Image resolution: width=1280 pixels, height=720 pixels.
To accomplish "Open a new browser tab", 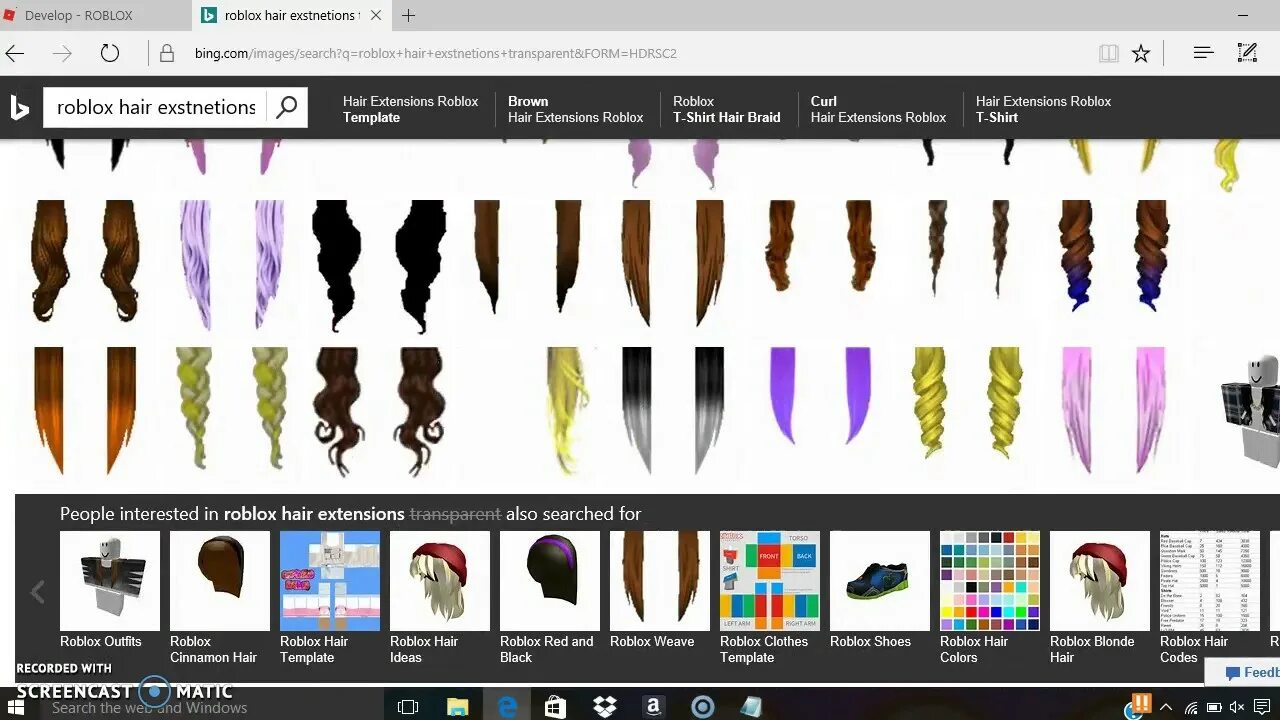I will pyautogui.click(x=408, y=15).
